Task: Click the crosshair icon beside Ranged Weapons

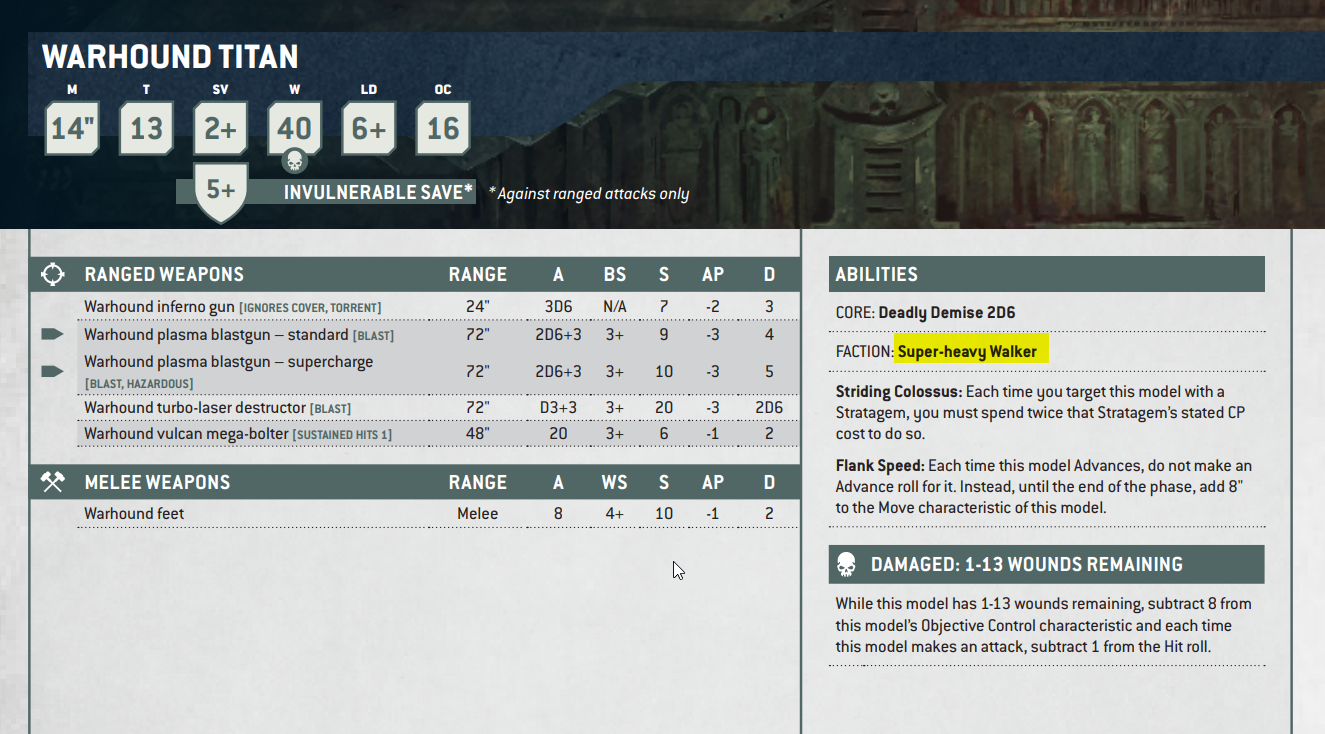Action: pyautogui.click(x=53, y=274)
